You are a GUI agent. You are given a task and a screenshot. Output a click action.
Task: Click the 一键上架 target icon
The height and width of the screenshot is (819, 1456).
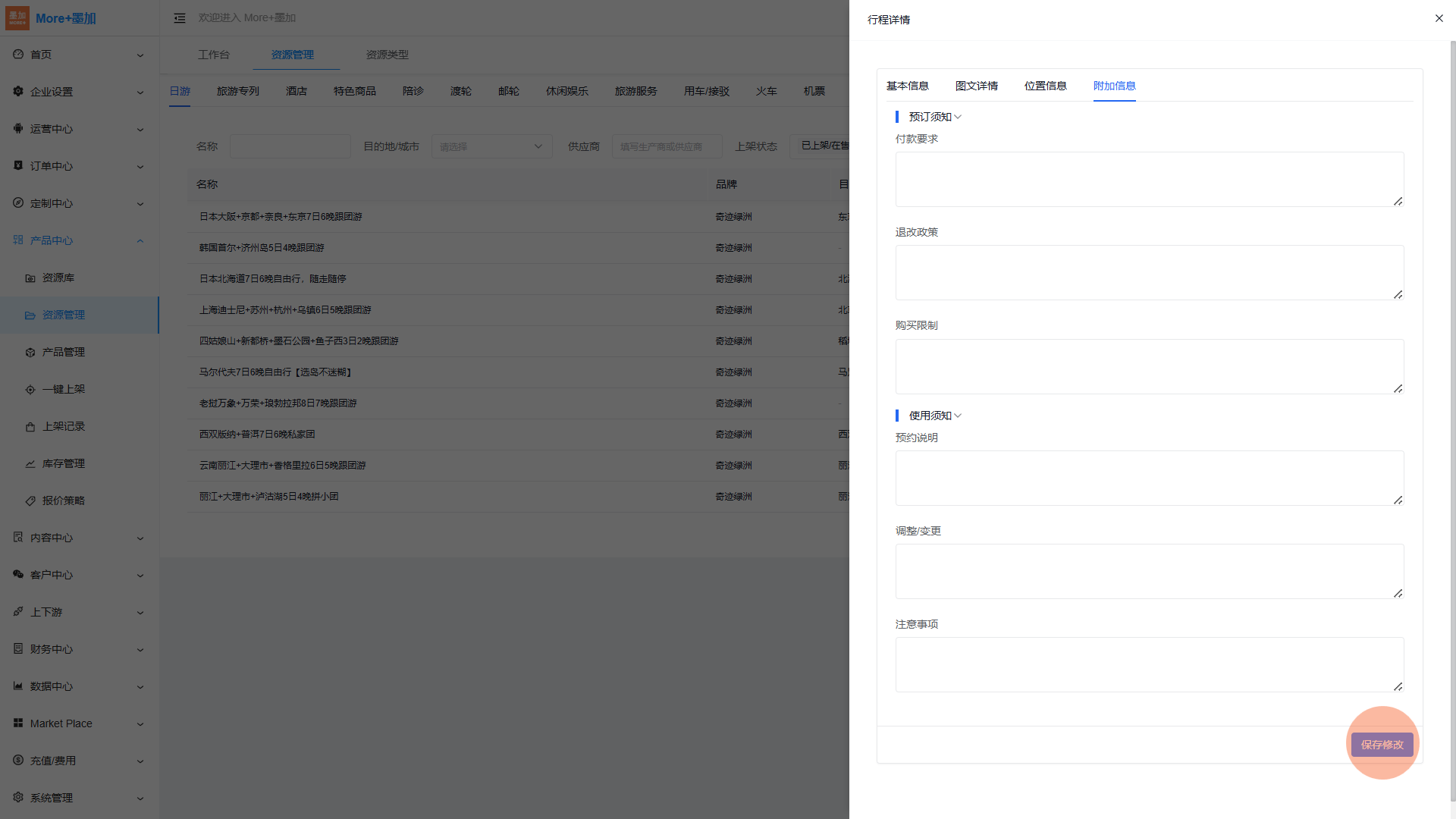[30, 390]
